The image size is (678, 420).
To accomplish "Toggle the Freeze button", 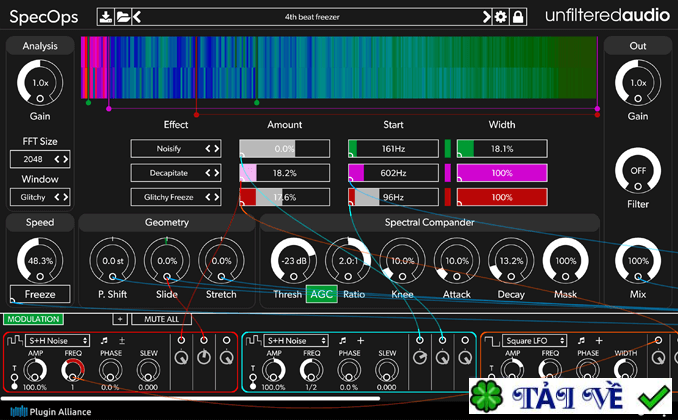I will pyautogui.click(x=40, y=294).
